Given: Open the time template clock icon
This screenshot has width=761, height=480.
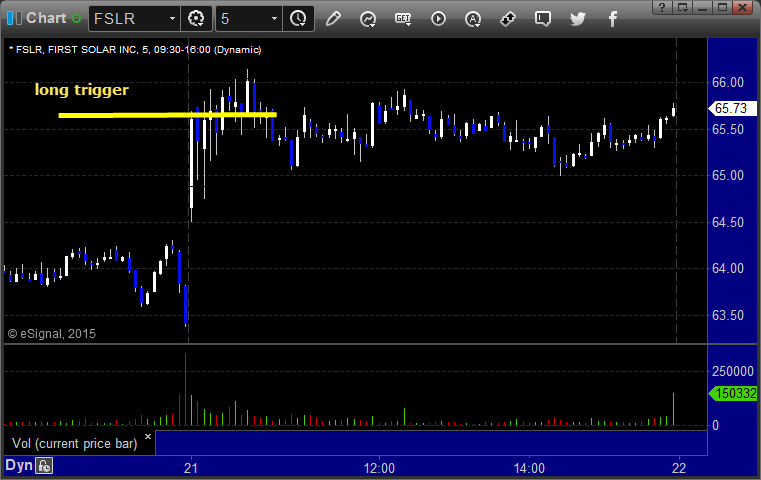Looking at the screenshot, I should point(298,19).
